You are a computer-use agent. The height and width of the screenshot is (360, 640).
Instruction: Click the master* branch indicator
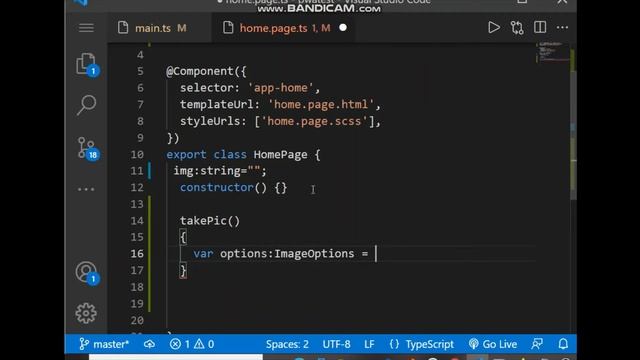pyautogui.click(x=104, y=344)
